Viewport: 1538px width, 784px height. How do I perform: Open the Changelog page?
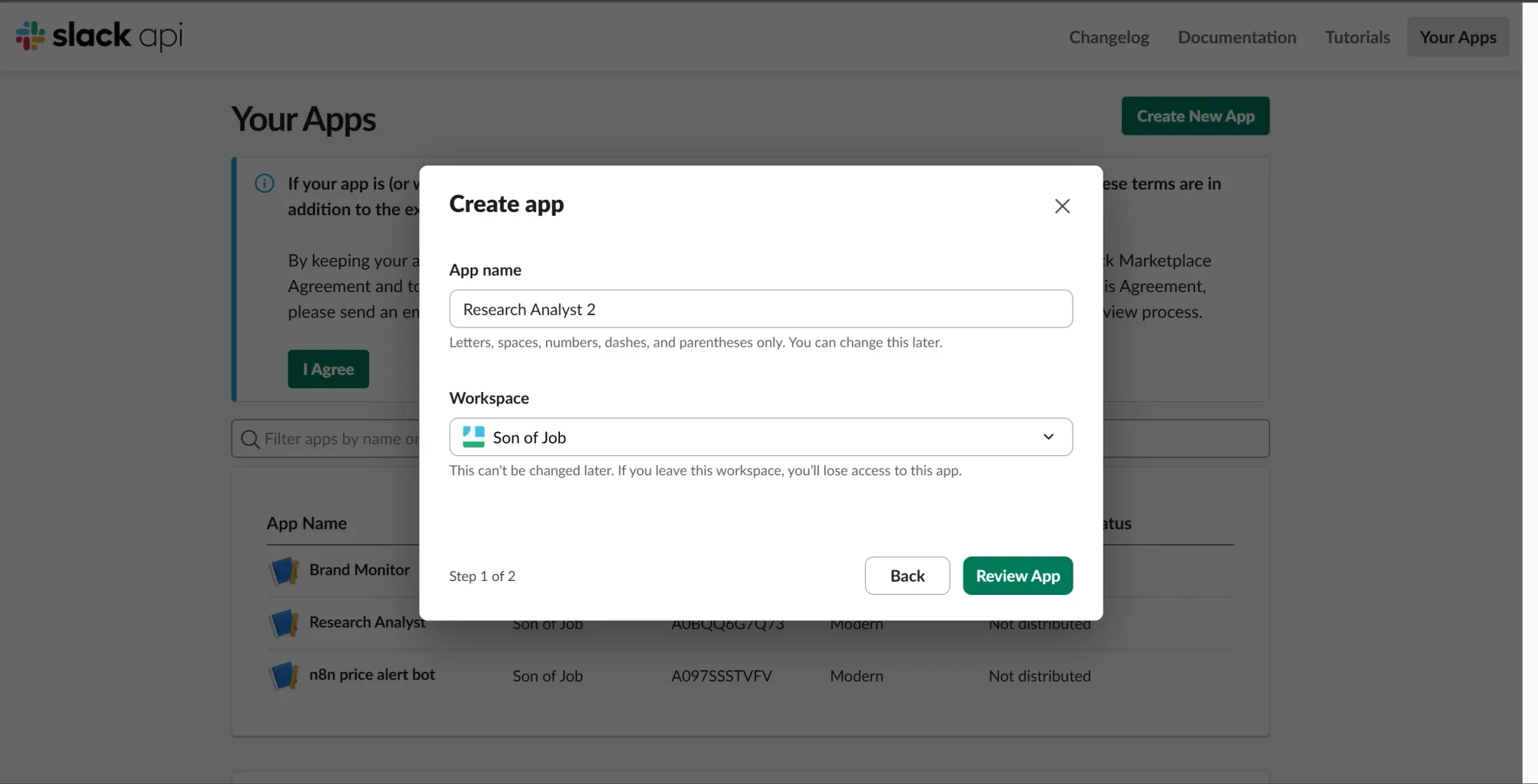pyautogui.click(x=1109, y=37)
